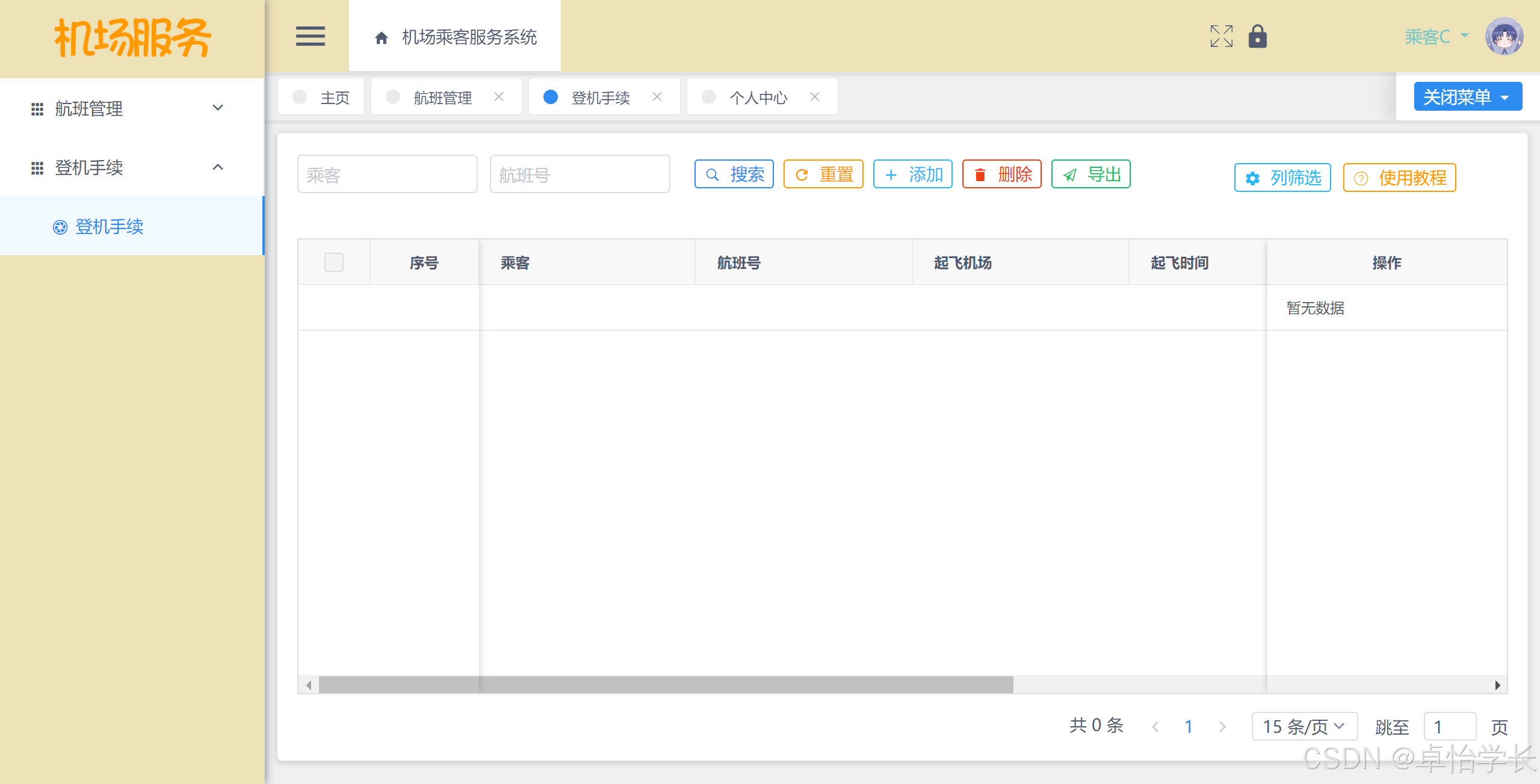Expand the 航班管理 sidebar menu
Image resolution: width=1540 pixels, height=784 pixels.
coord(132,108)
